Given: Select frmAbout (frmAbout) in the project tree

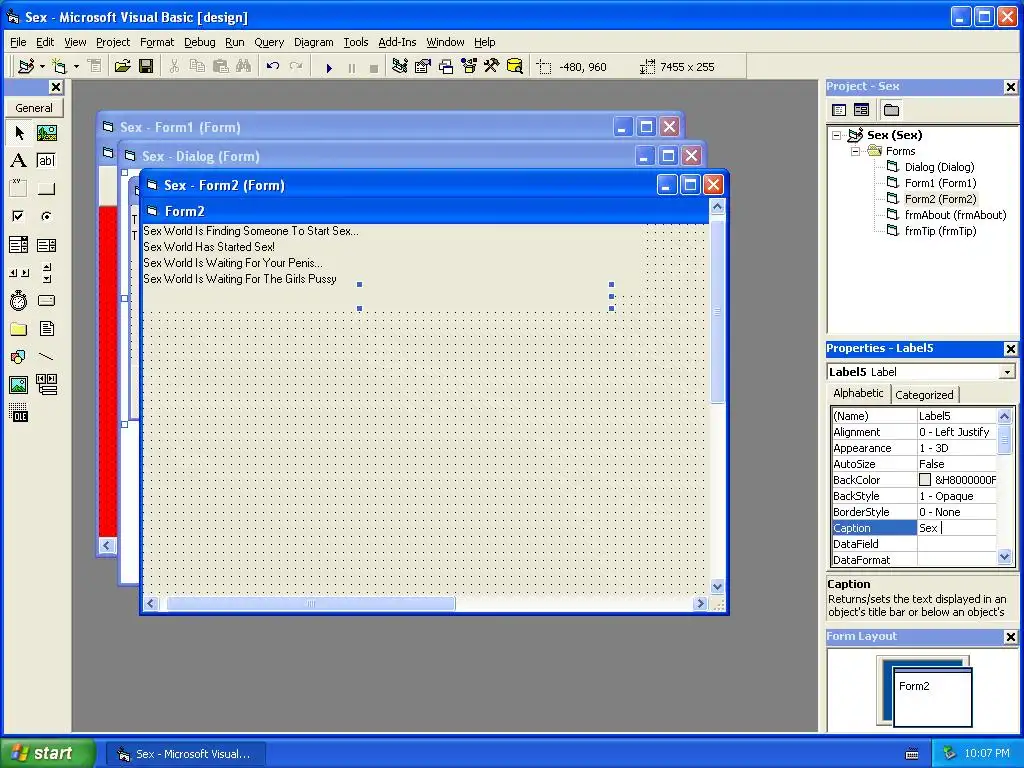Looking at the screenshot, I should tap(955, 215).
